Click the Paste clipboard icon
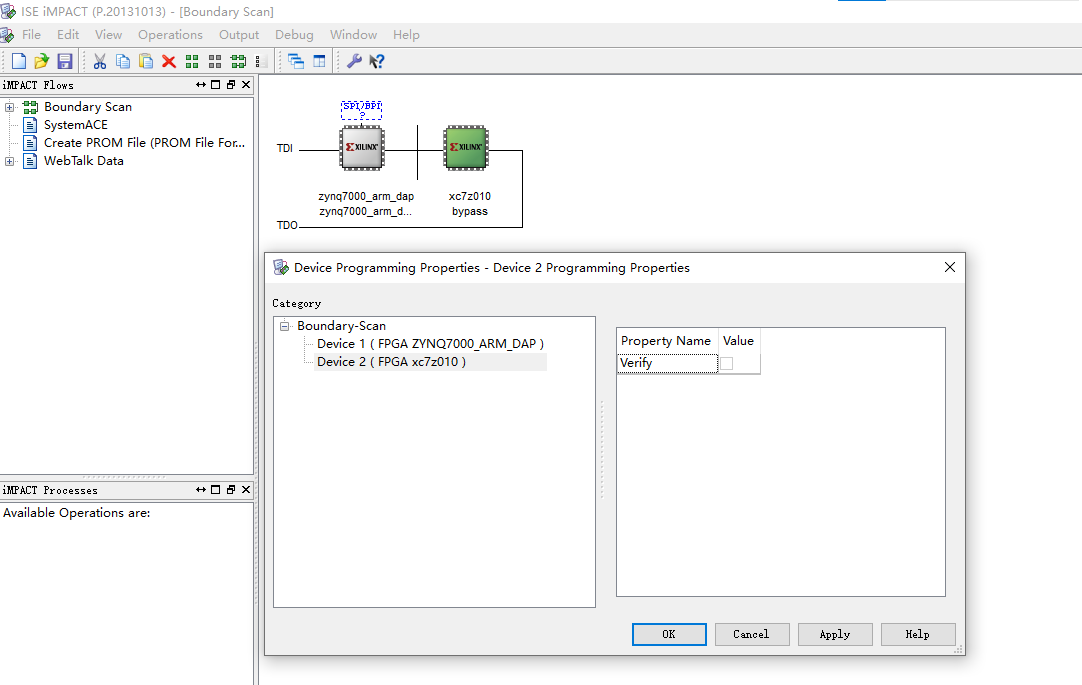 [146, 61]
